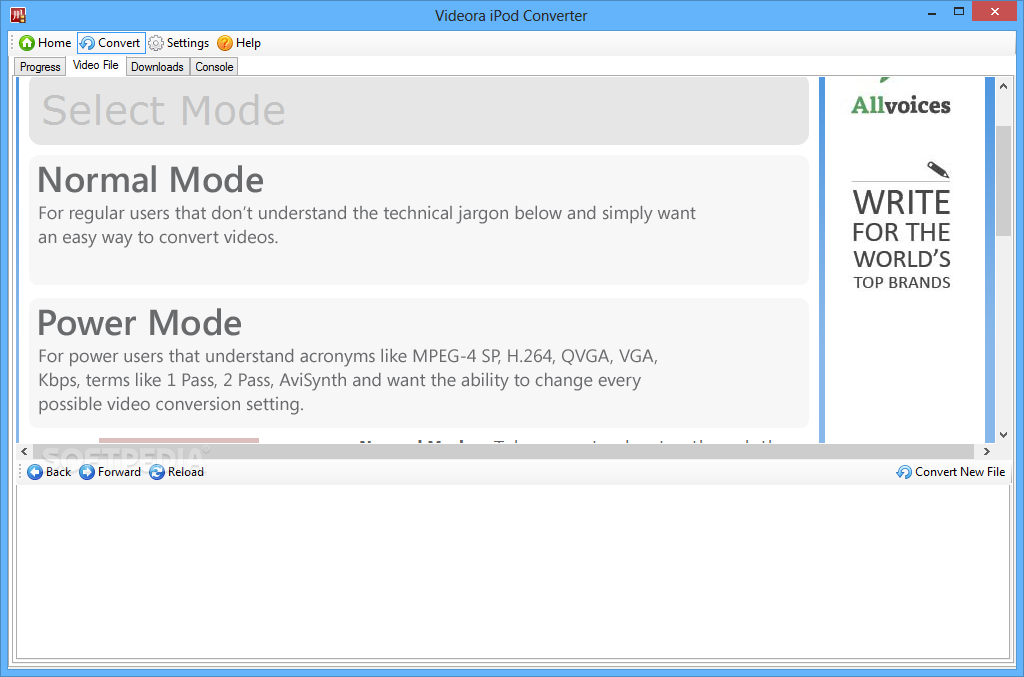Open the Downloads tab

(x=157, y=67)
